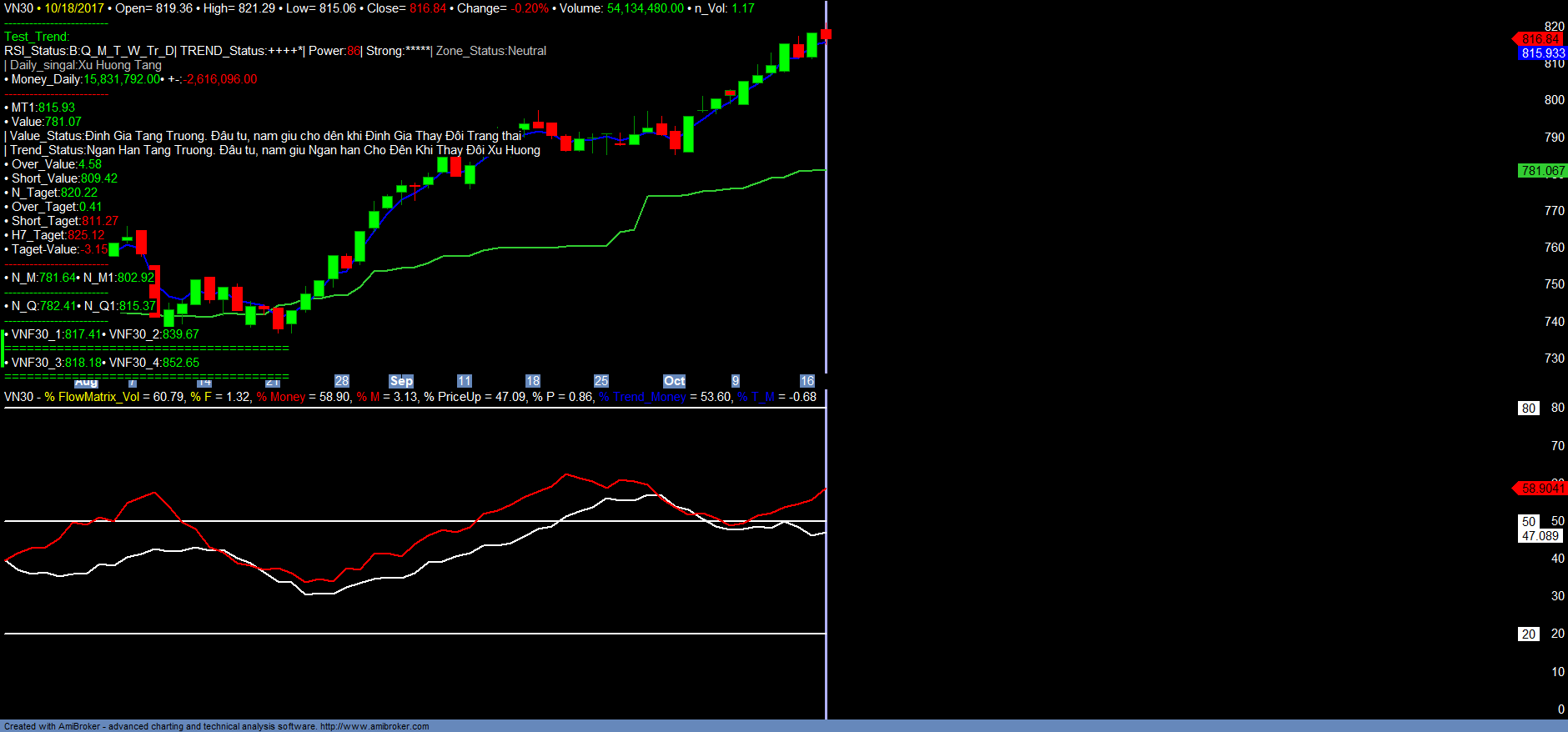1568x732 pixels.
Task: Click the 50 level label box
Action: click(x=1528, y=522)
